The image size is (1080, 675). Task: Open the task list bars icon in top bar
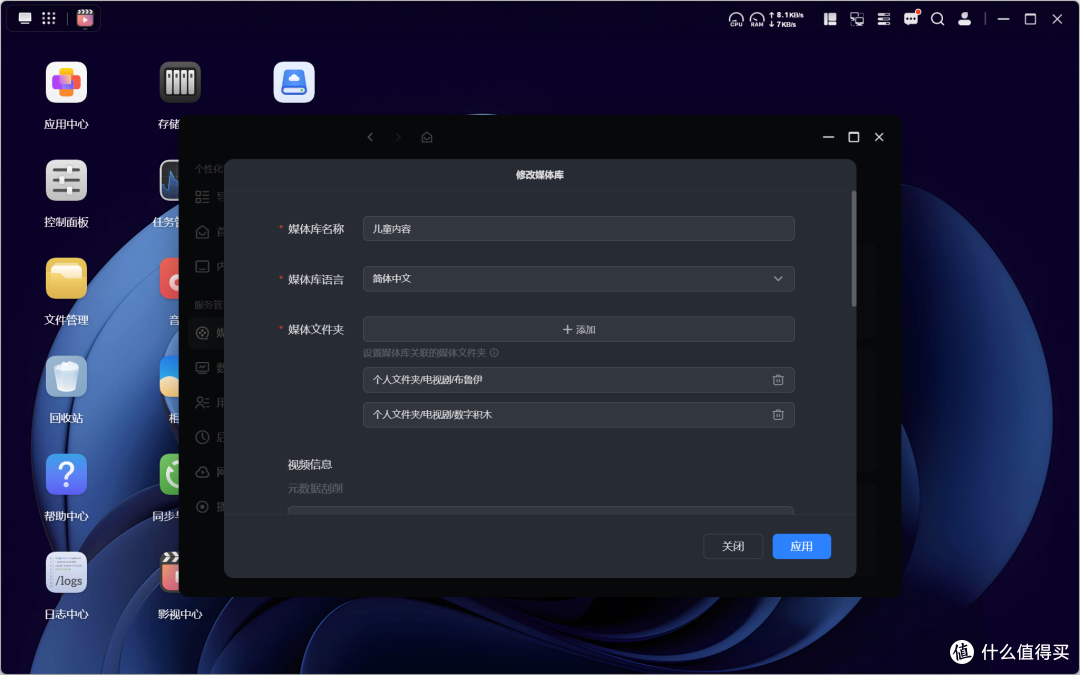click(884, 19)
